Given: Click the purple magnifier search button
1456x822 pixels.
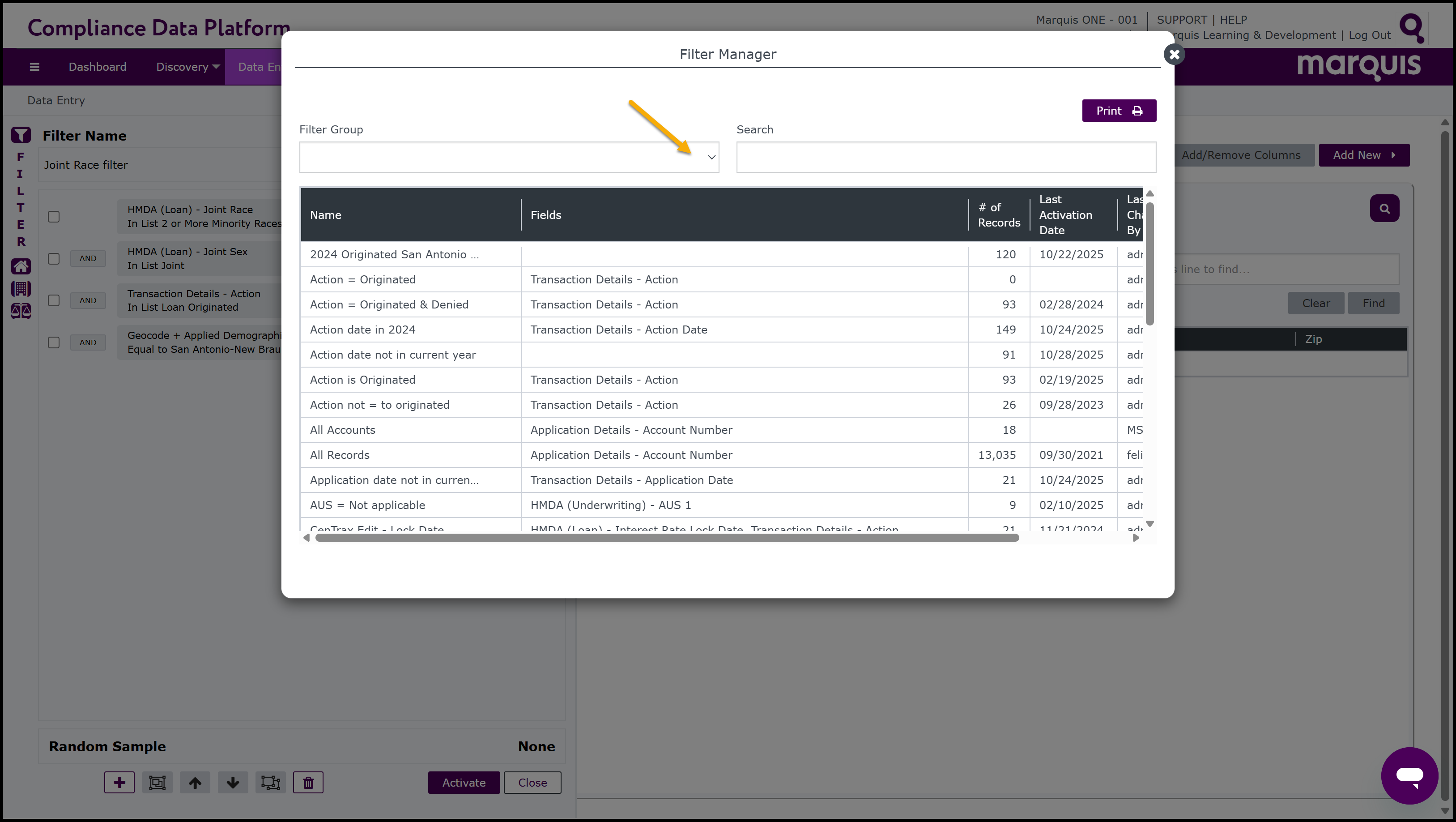Looking at the screenshot, I should click(x=1384, y=208).
